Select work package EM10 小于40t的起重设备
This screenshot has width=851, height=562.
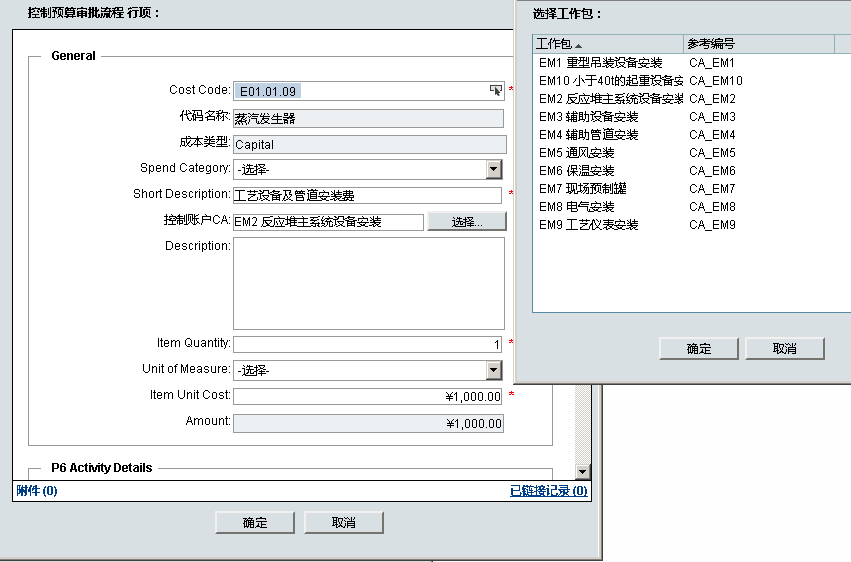611,81
